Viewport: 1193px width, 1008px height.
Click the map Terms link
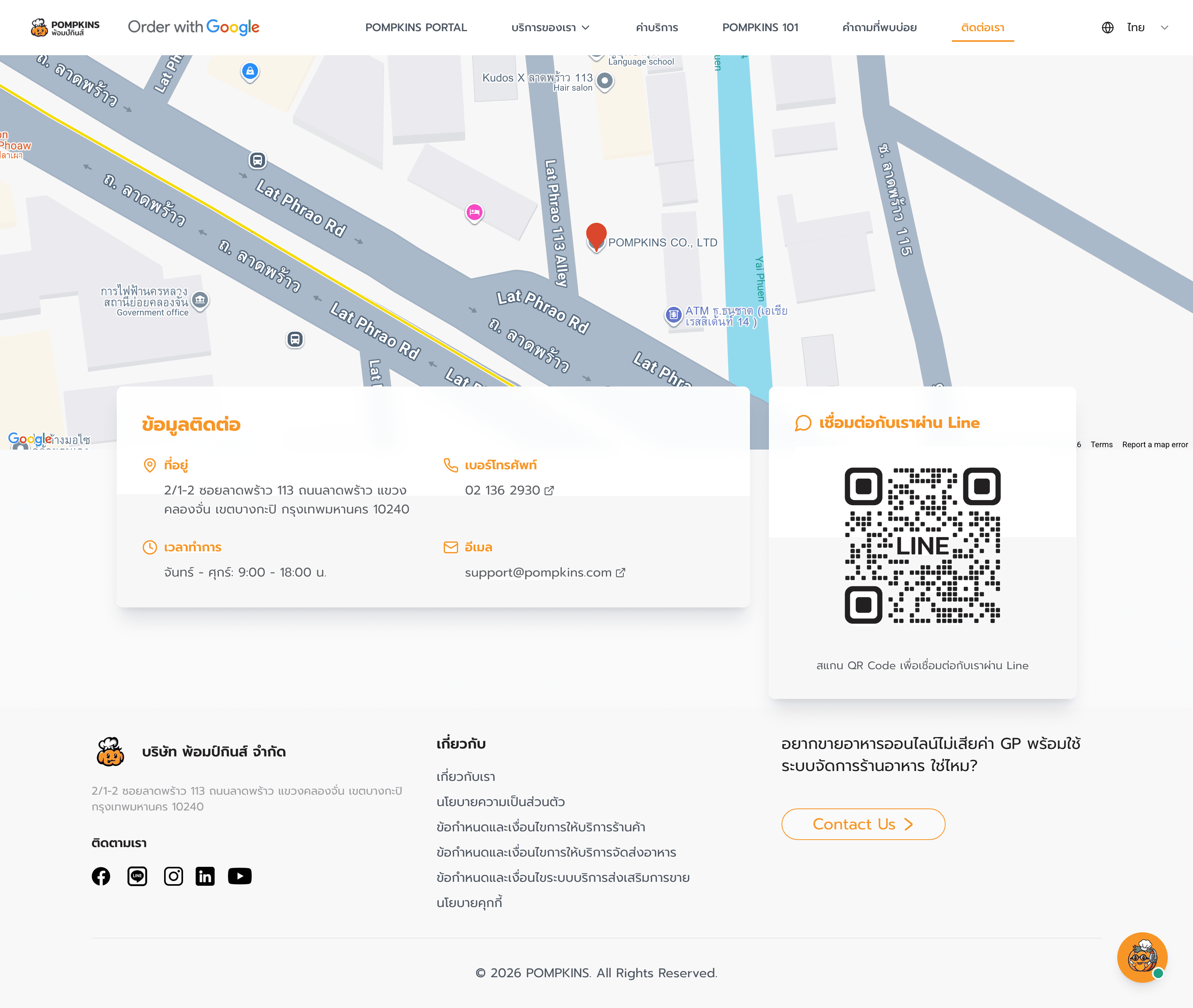(1101, 444)
